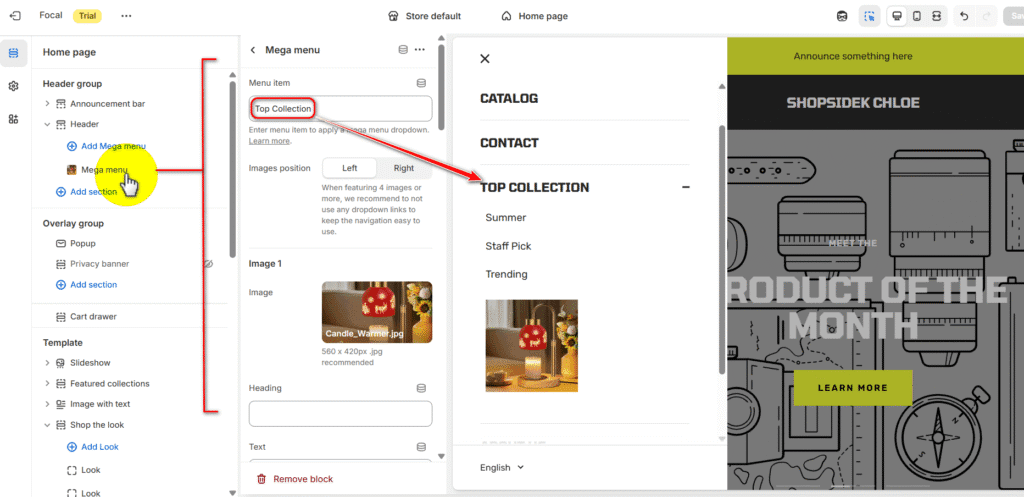1024x497 pixels.
Task: Open Mega menu panel three-dot options
Action: (x=420, y=50)
